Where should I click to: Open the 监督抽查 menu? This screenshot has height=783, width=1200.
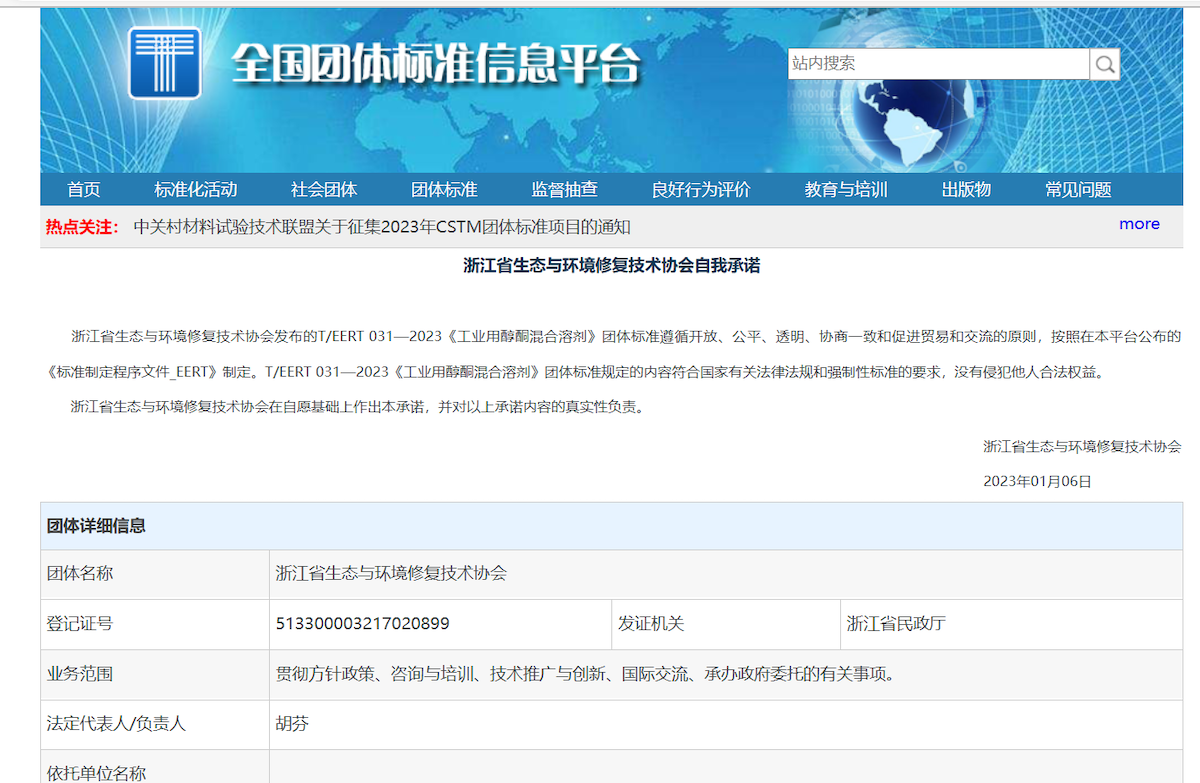pyautogui.click(x=565, y=190)
